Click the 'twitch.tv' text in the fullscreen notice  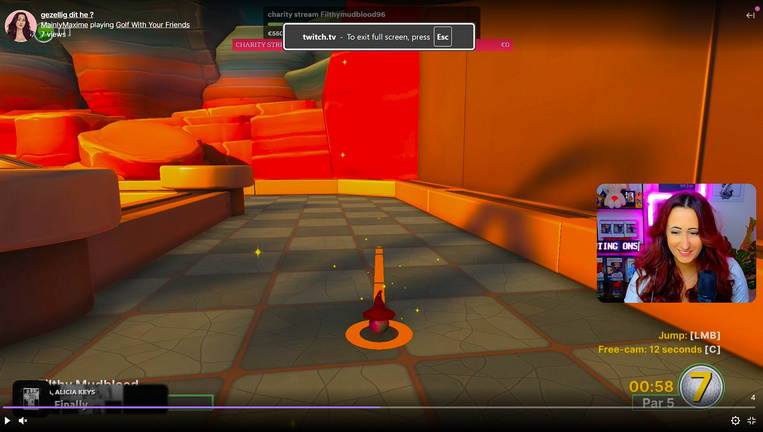319,37
